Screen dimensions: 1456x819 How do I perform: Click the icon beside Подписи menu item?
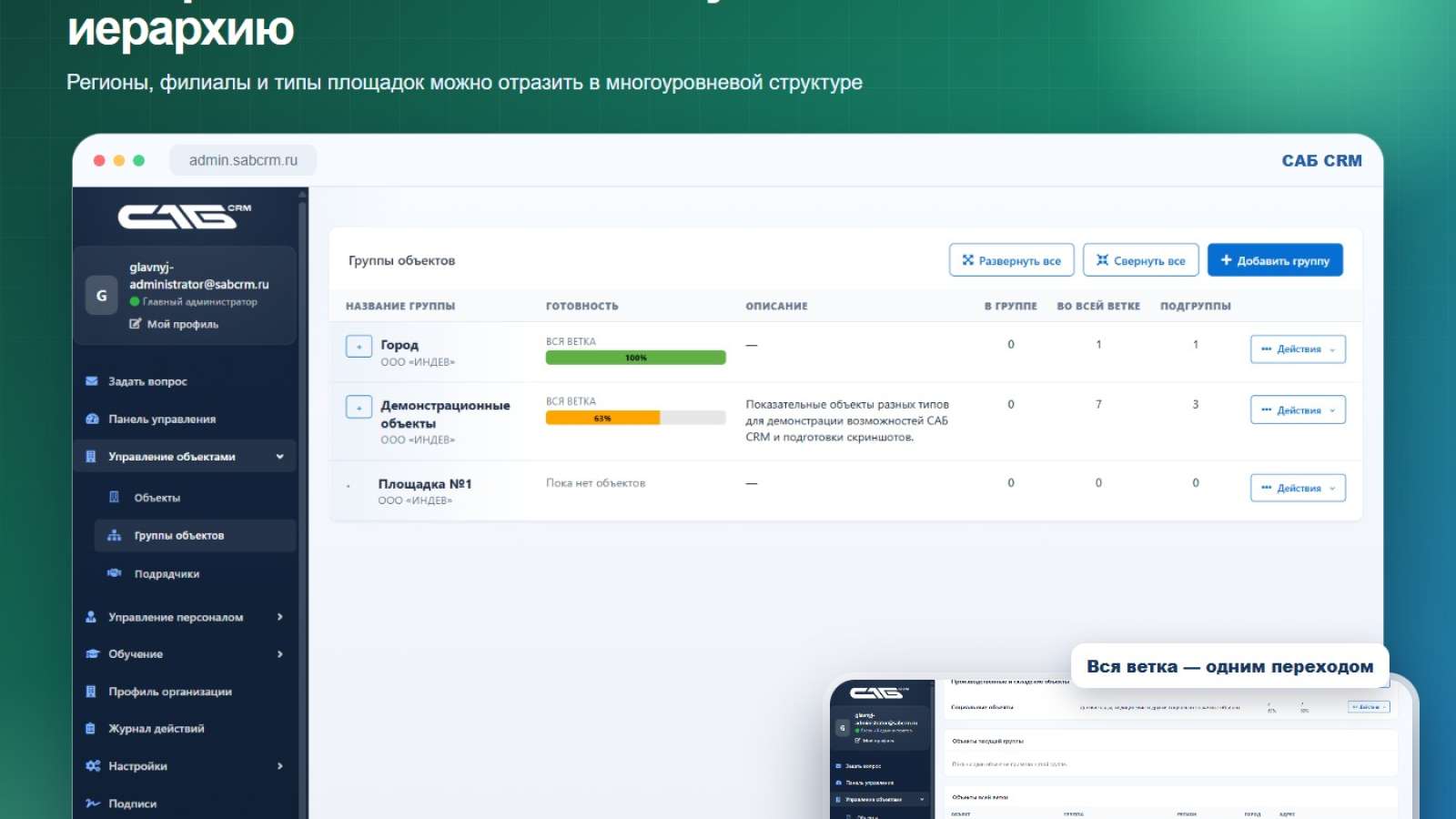[93, 804]
